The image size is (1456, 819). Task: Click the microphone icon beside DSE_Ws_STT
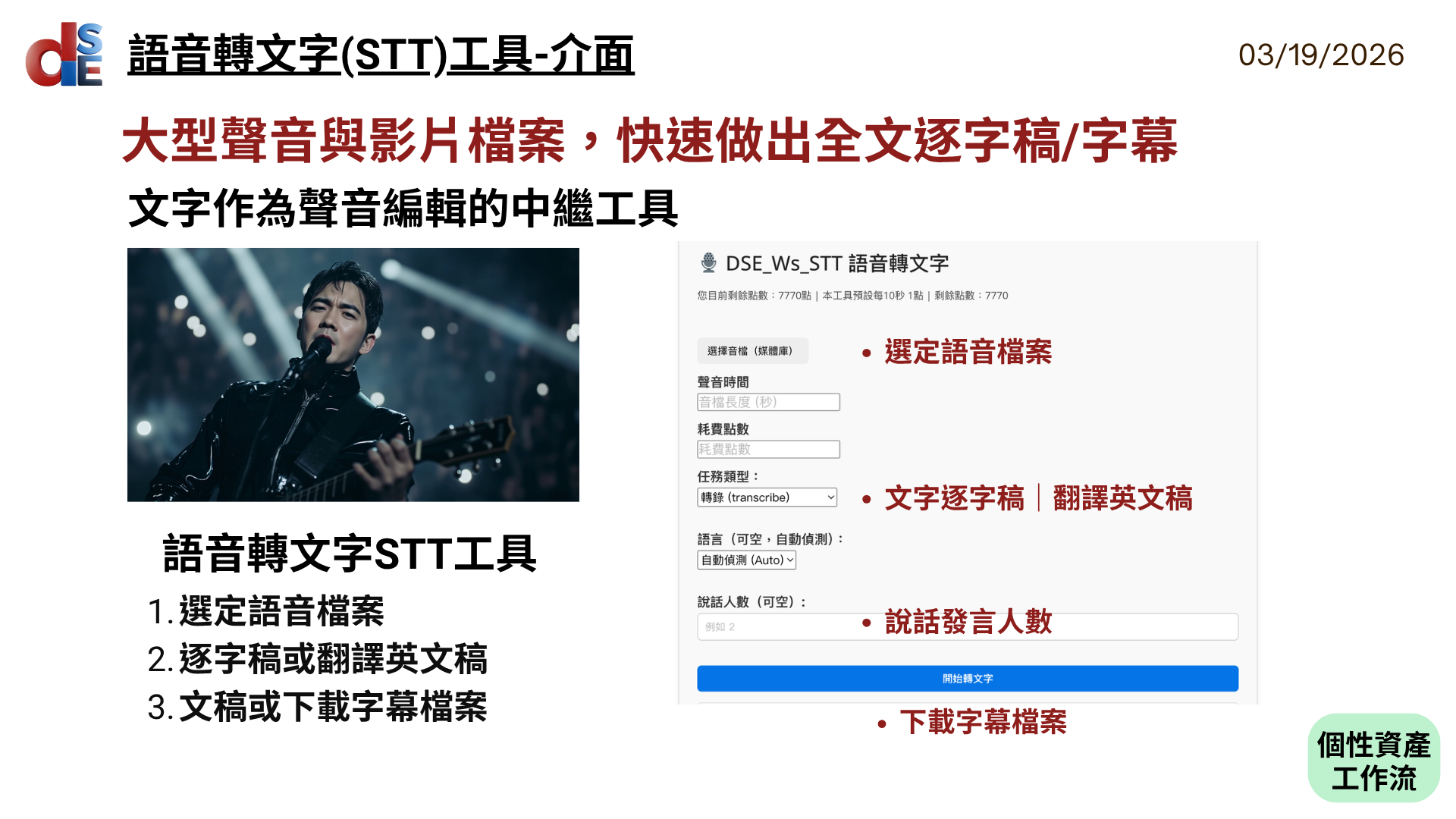click(x=708, y=262)
